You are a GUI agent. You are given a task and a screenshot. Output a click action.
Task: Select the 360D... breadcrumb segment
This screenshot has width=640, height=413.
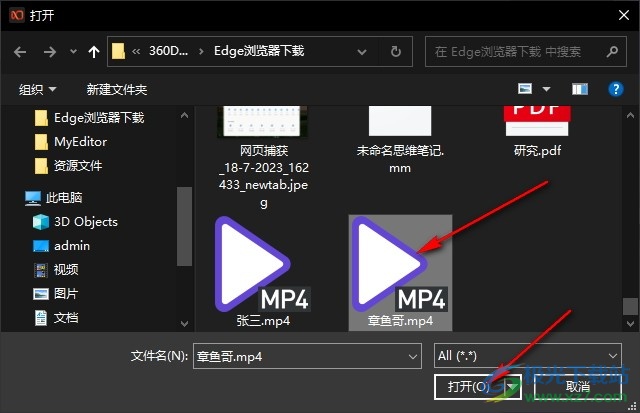coord(168,51)
